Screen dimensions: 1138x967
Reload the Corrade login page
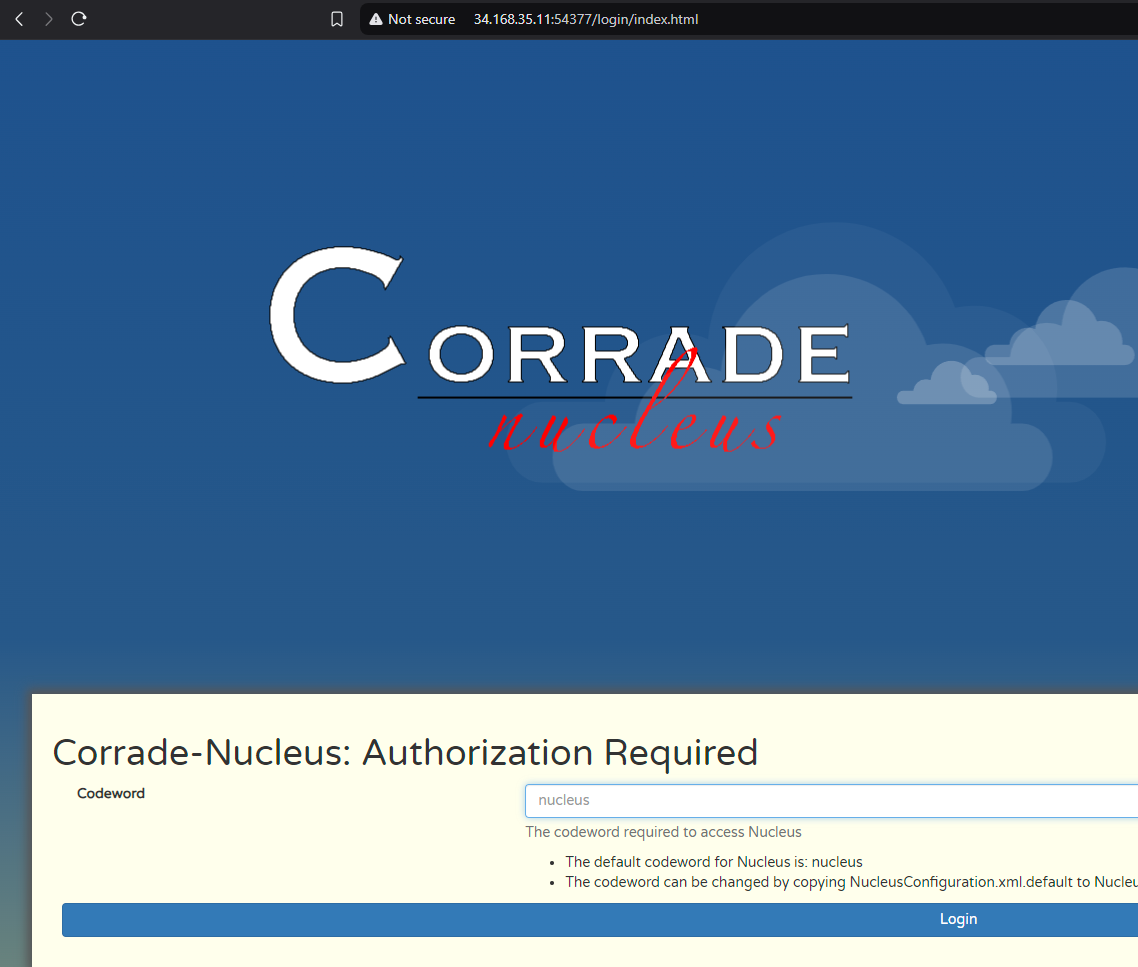pyautogui.click(x=78, y=19)
